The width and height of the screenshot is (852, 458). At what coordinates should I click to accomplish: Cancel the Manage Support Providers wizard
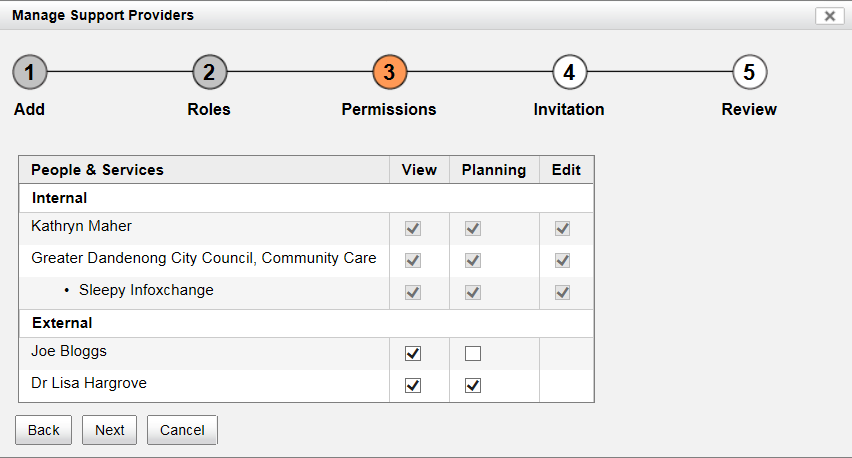pos(182,430)
